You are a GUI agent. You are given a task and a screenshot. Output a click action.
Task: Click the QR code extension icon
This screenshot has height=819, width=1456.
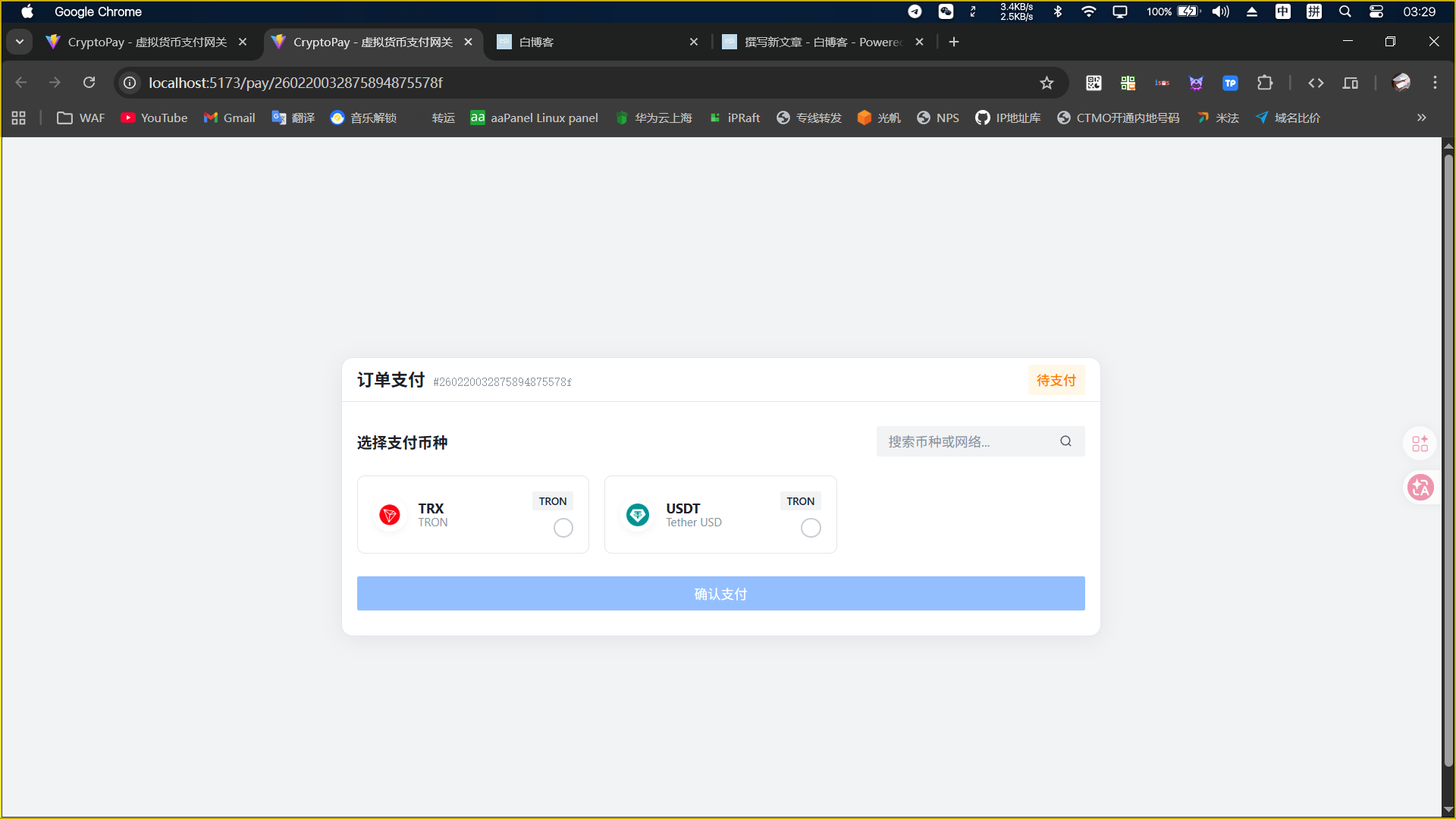(x=1093, y=83)
